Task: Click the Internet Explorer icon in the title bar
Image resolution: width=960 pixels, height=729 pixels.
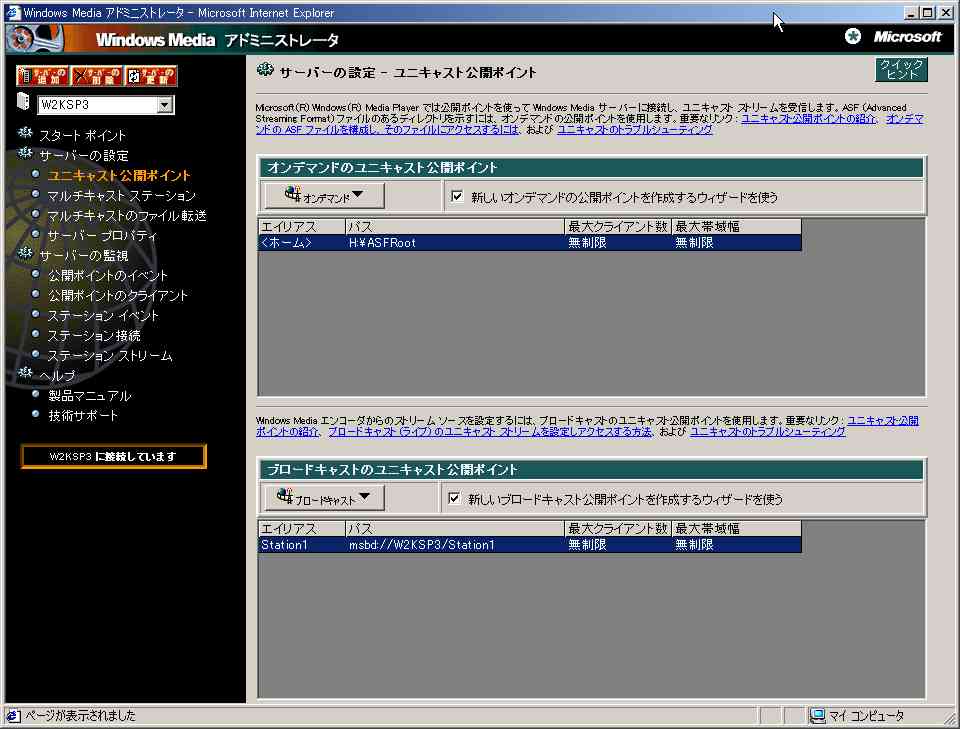Action: pyautogui.click(x=12, y=12)
